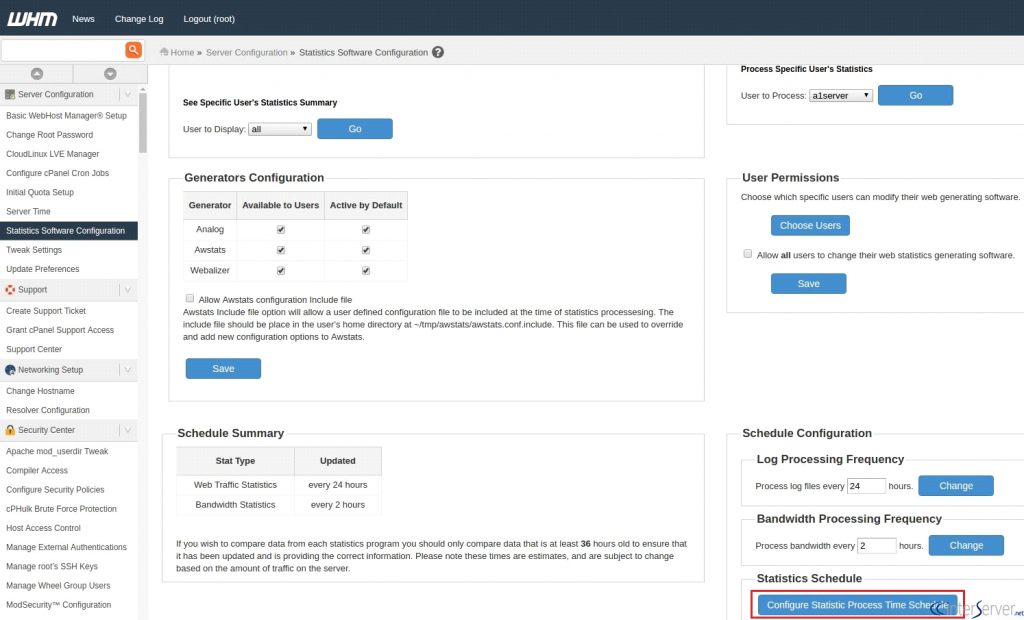Screen dimensions: 1024x620
Task: Click the Networking Setup globe icon
Action: pos(10,370)
